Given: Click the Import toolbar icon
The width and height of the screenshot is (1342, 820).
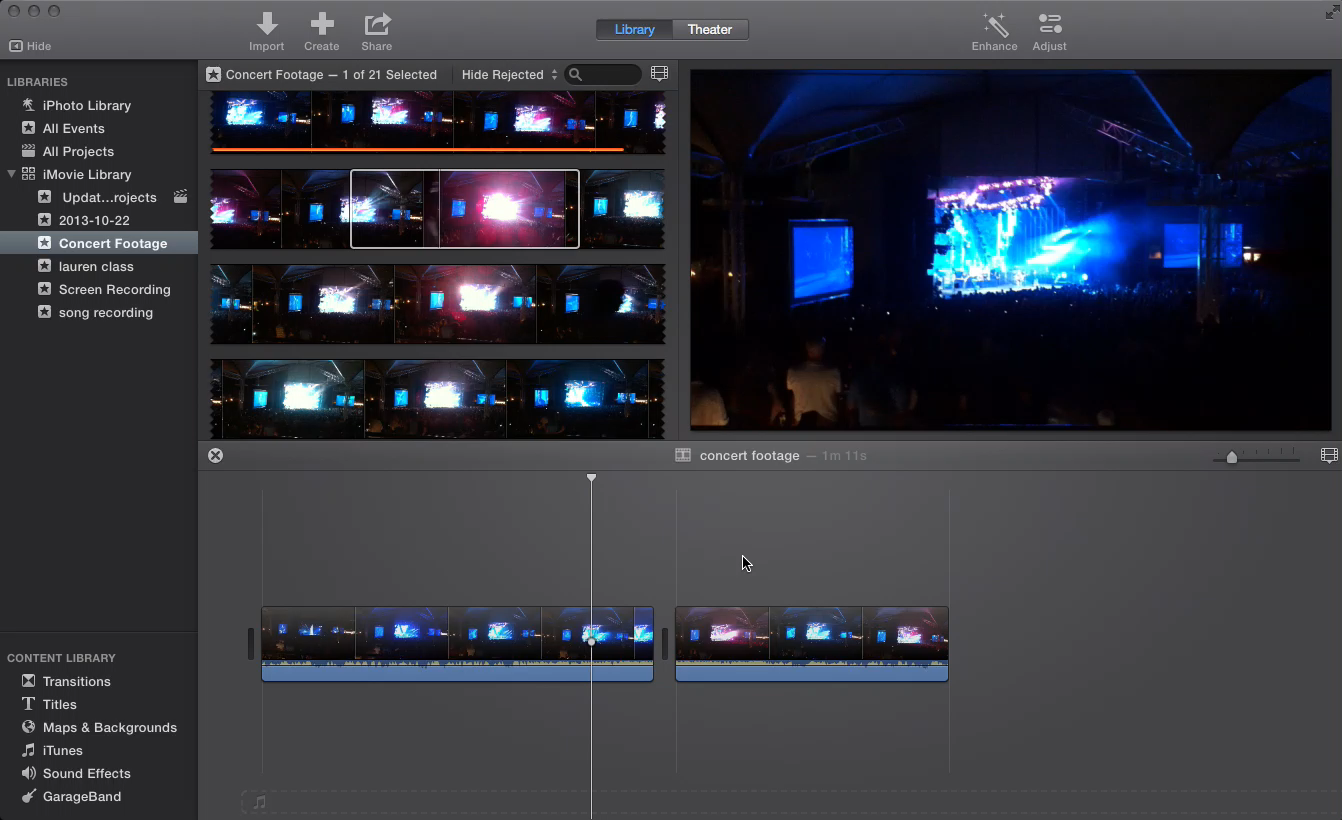Looking at the screenshot, I should (266, 31).
